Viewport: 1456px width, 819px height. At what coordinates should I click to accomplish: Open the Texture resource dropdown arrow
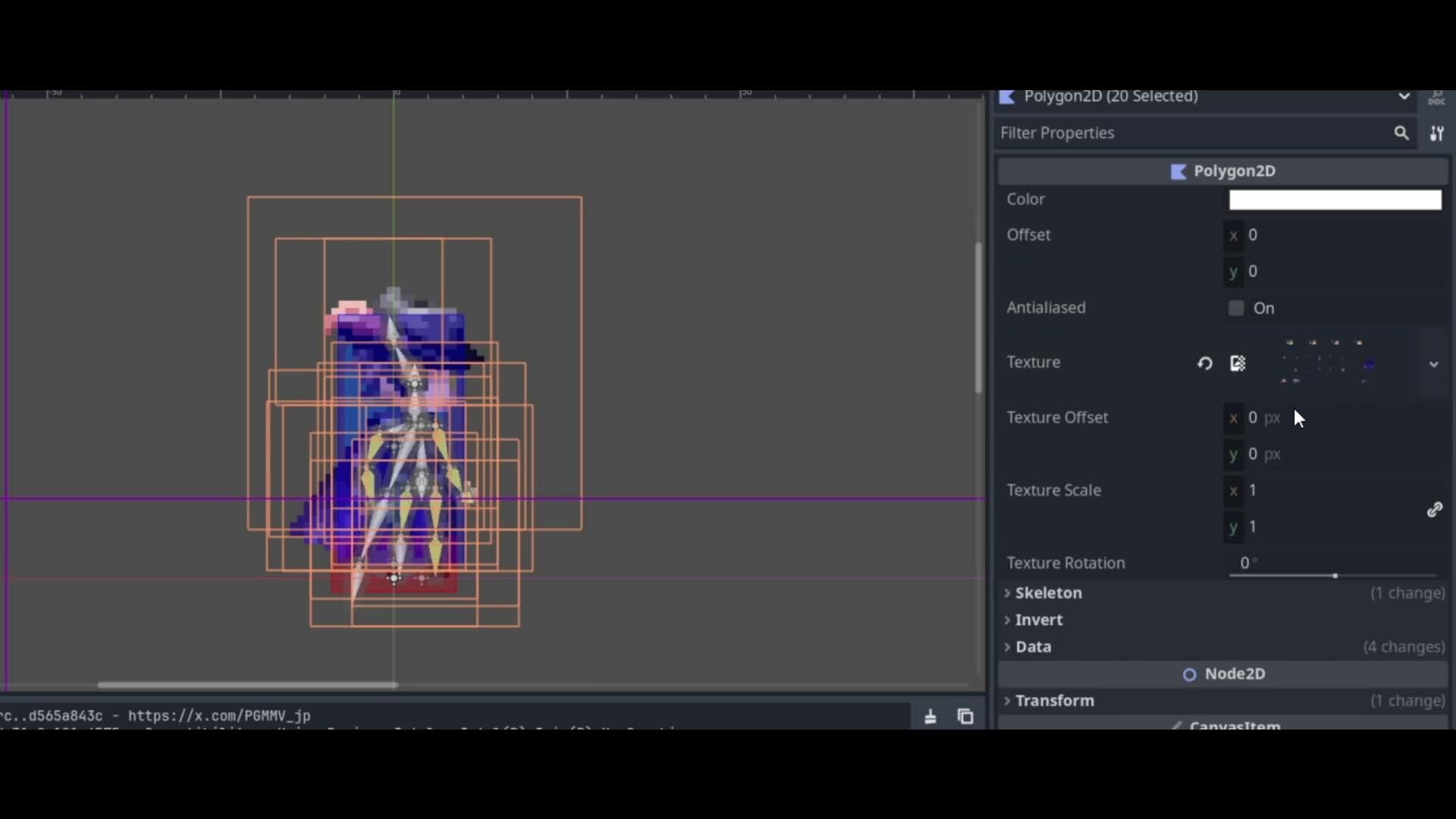(1433, 365)
